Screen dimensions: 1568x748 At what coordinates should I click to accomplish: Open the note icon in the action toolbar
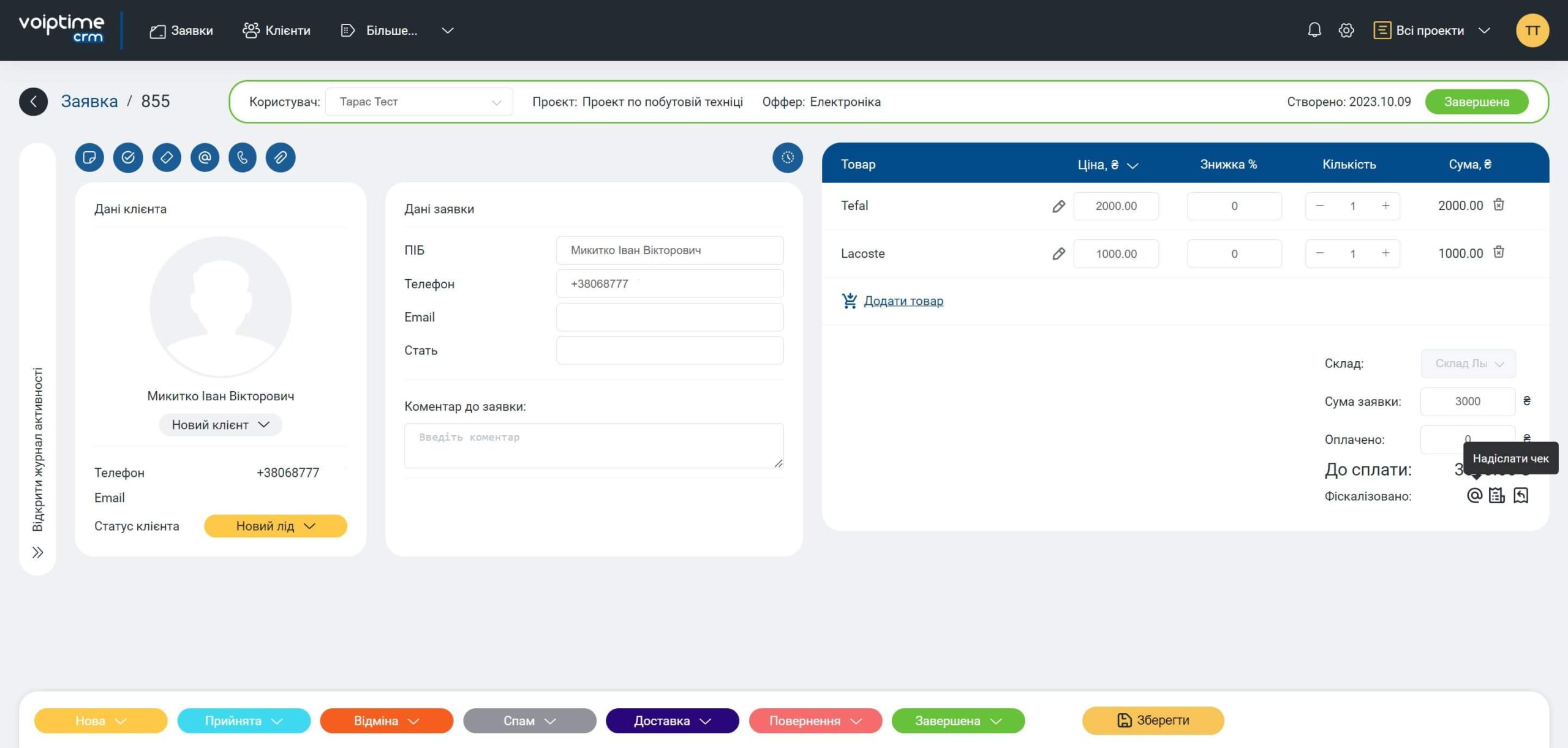[89, 158]
